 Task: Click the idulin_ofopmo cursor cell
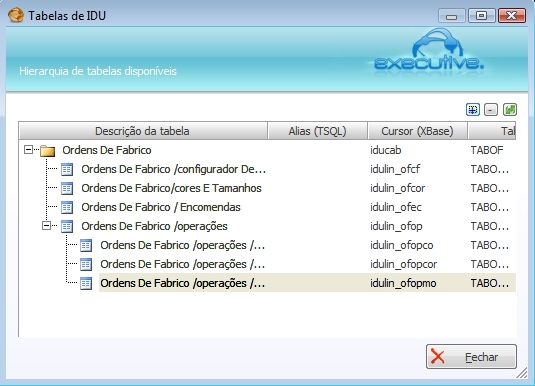coord(403,283)
